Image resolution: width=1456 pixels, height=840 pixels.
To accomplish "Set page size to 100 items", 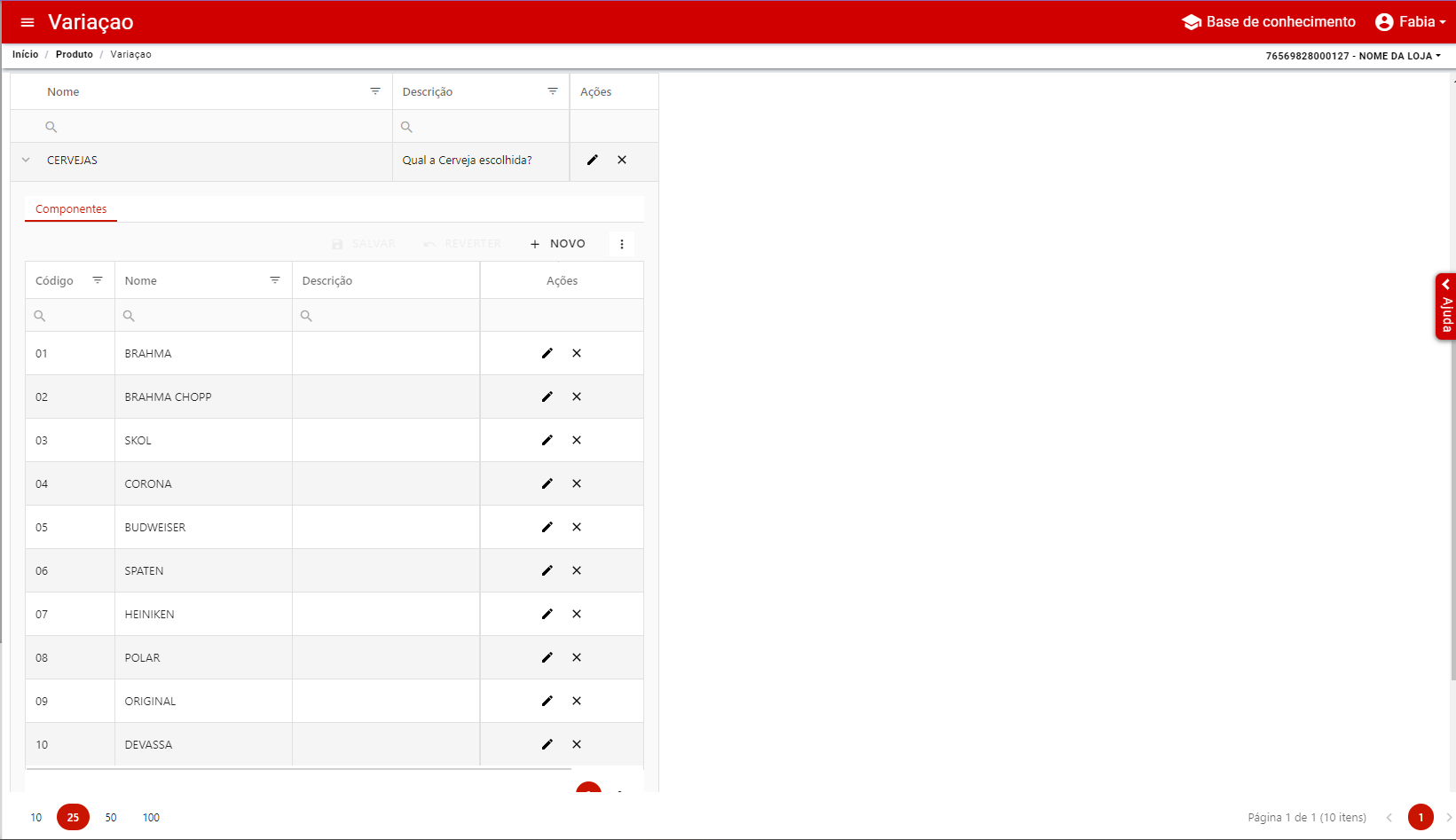I will click(152, 817).
